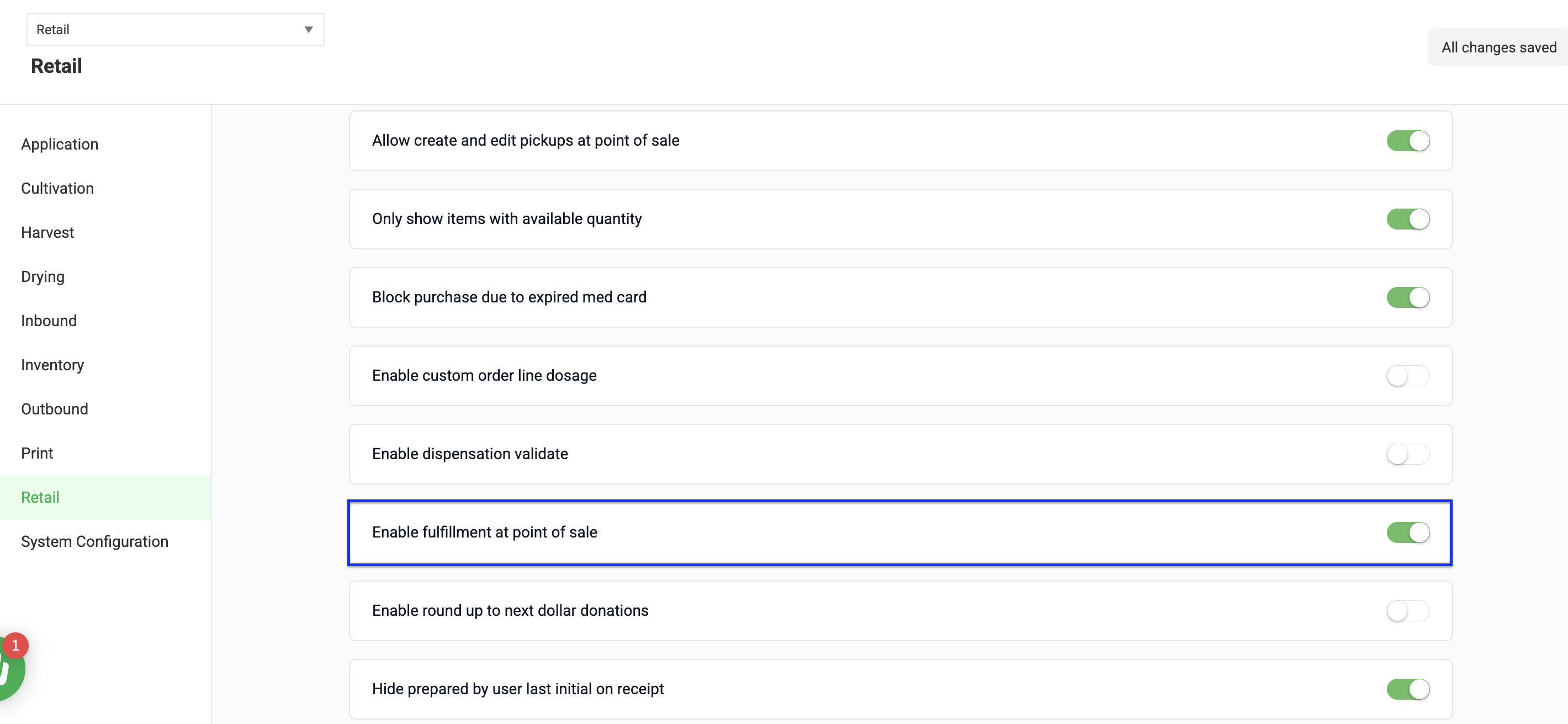Disable Allow create and edit pickups toggle
The width and height of the screenshot is (1568, 724).
[1408, 141]
